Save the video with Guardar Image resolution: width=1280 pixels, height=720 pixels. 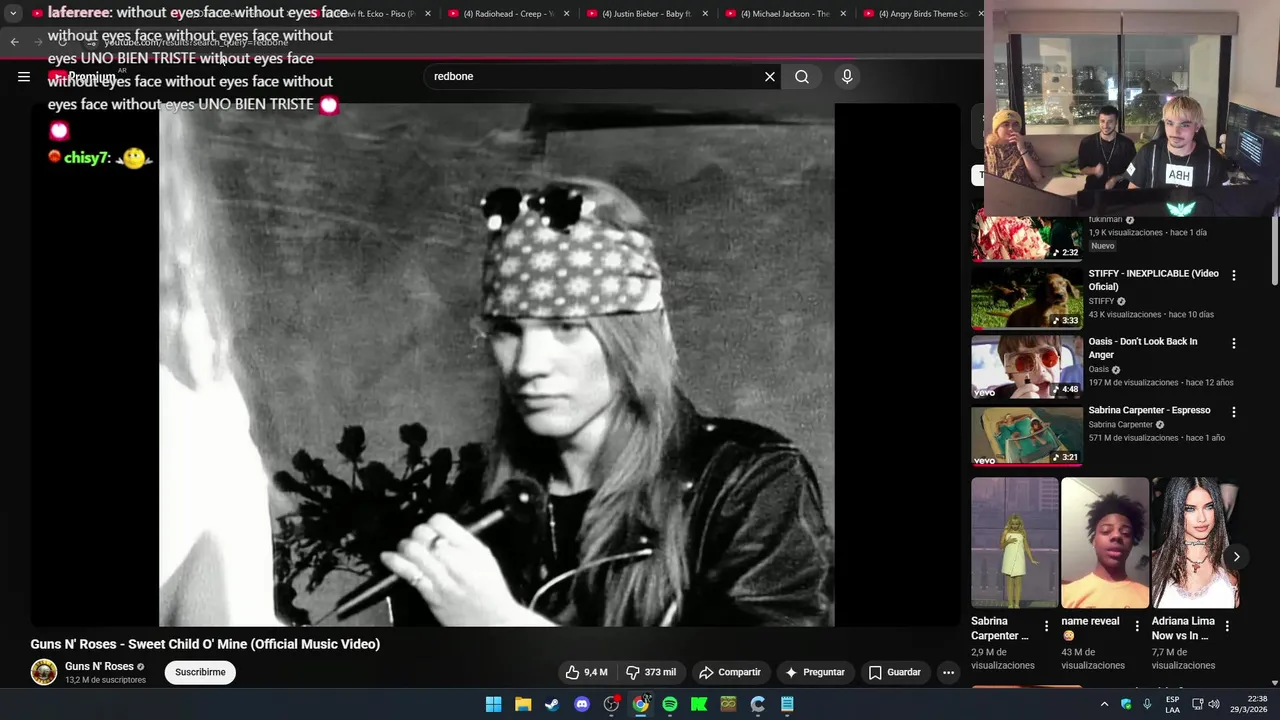894,672
